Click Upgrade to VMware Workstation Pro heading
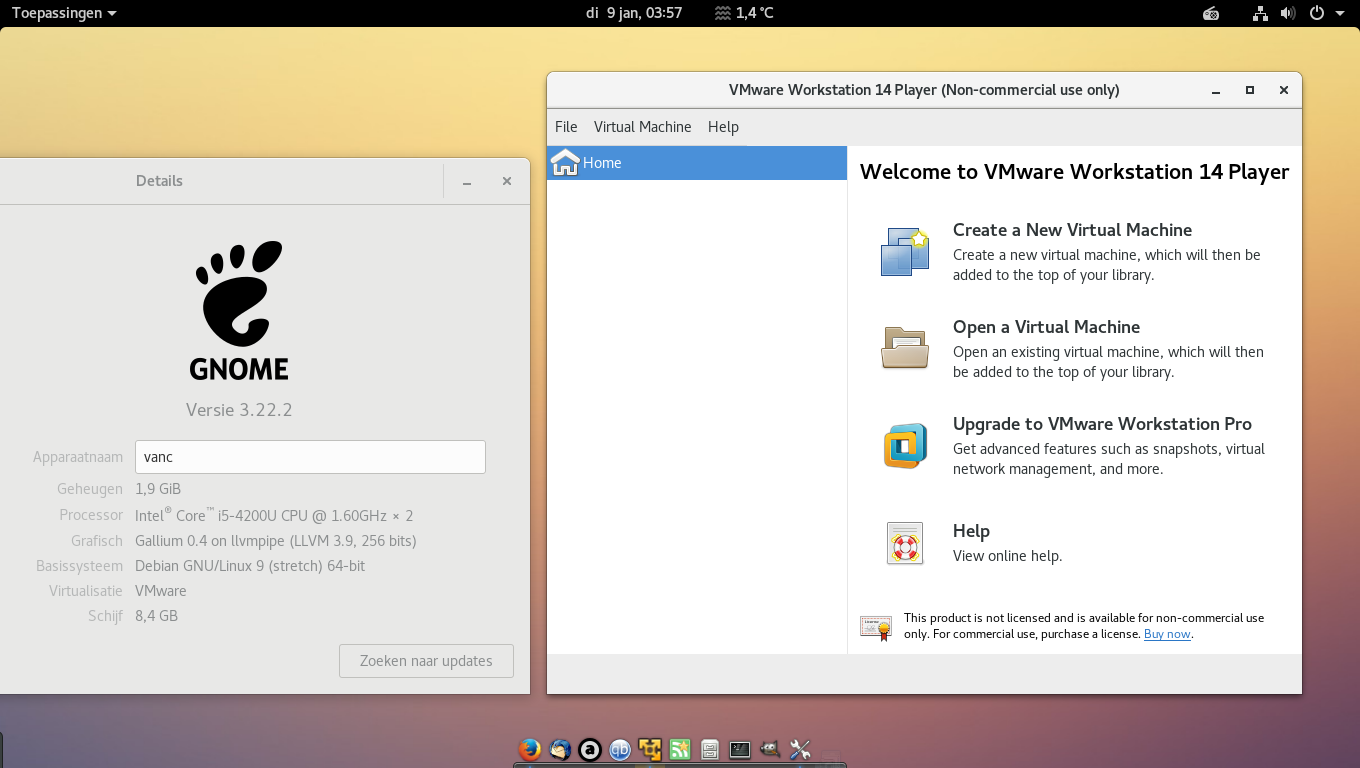 pyautogui.click(x=1102, y=424)
